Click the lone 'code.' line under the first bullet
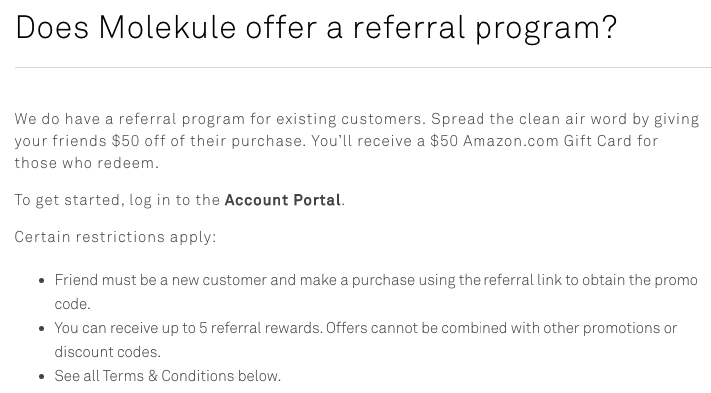This screenshot has width=711, height=393. pos(73,304)
